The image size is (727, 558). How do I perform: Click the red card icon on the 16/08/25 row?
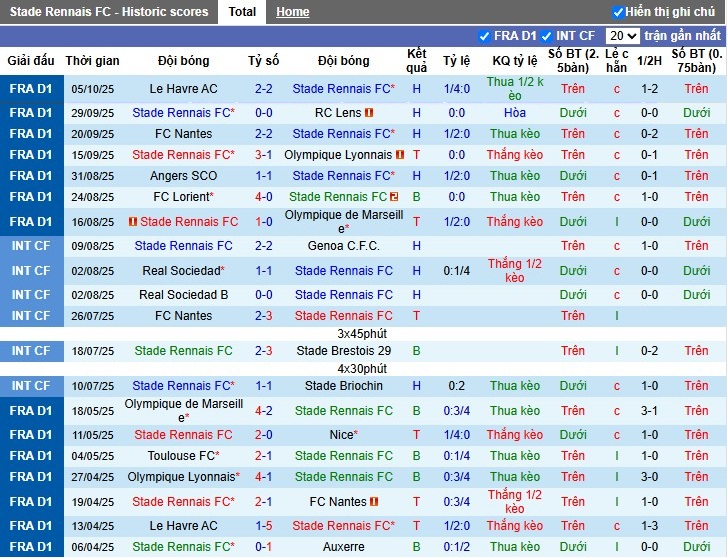point(133,222)
